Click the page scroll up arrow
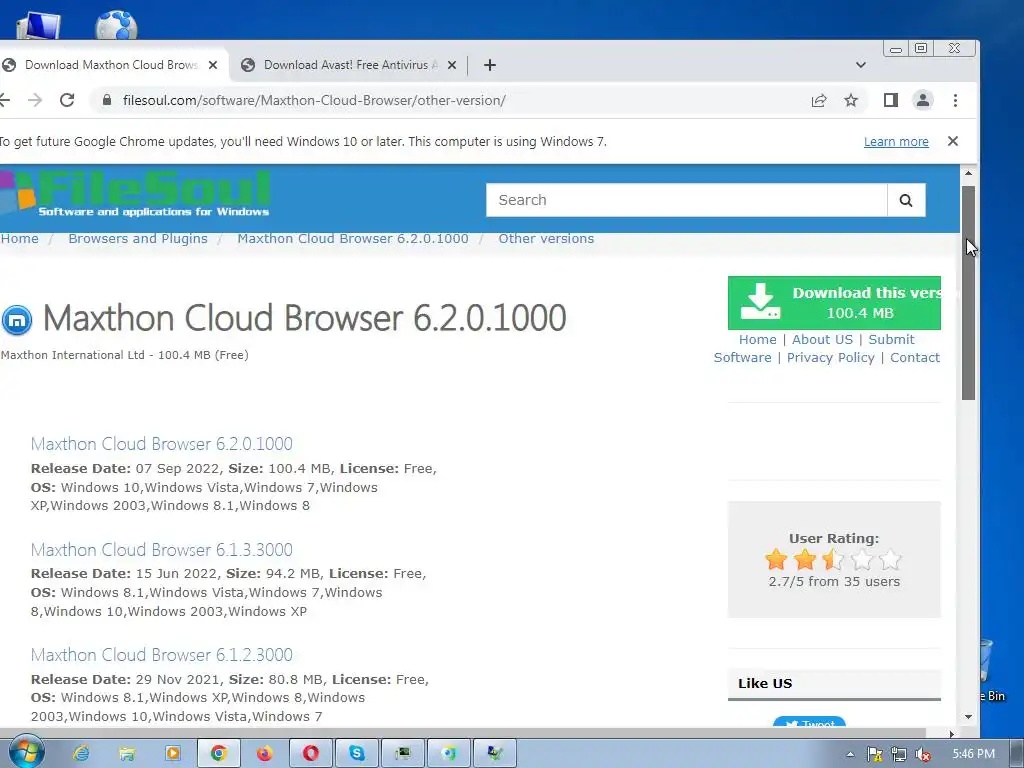The image size is (1024, 768). pos(968,173)
